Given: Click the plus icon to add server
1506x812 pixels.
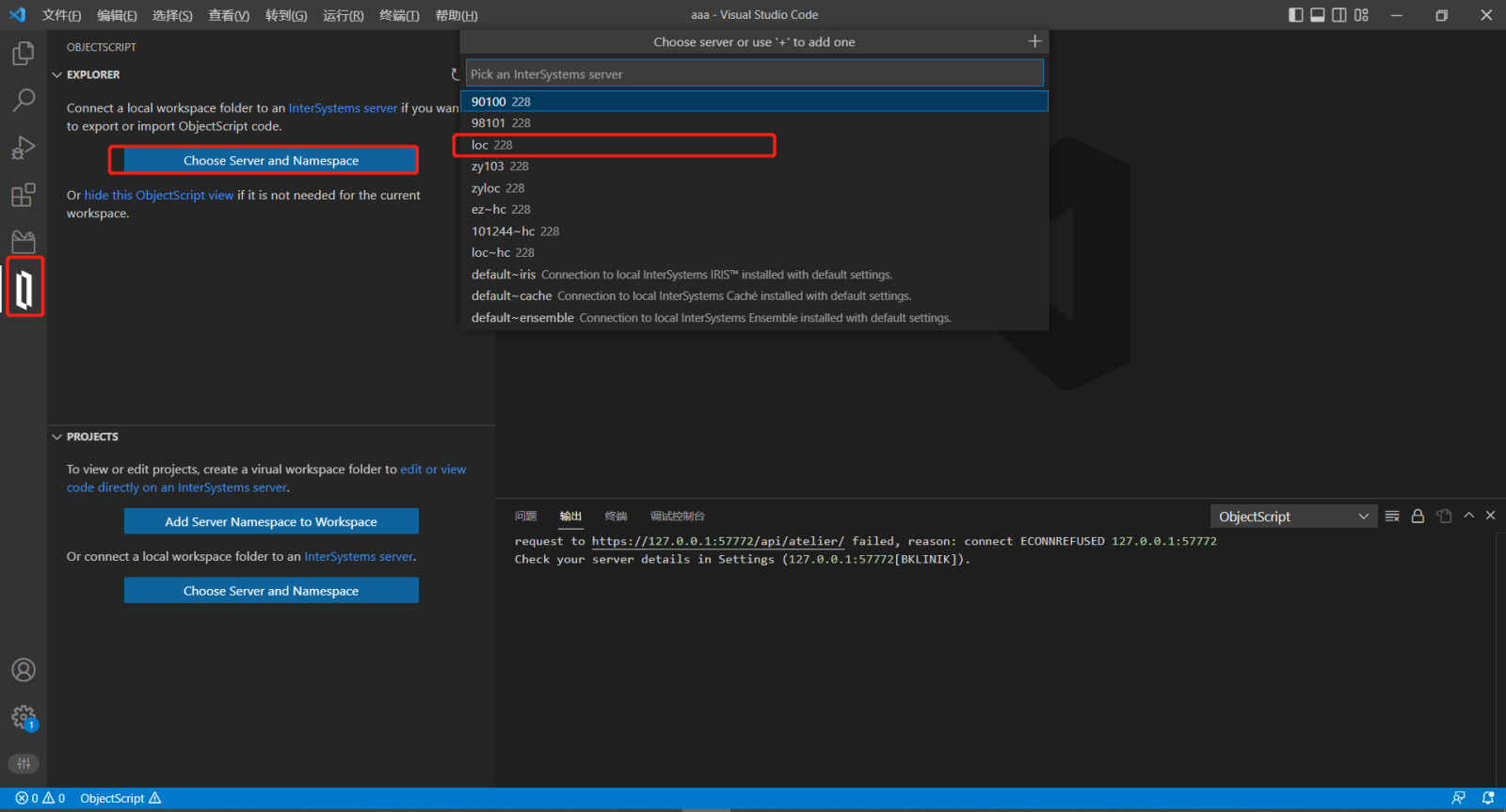Looking at the screenshot, I should (x=1034, y=41).
